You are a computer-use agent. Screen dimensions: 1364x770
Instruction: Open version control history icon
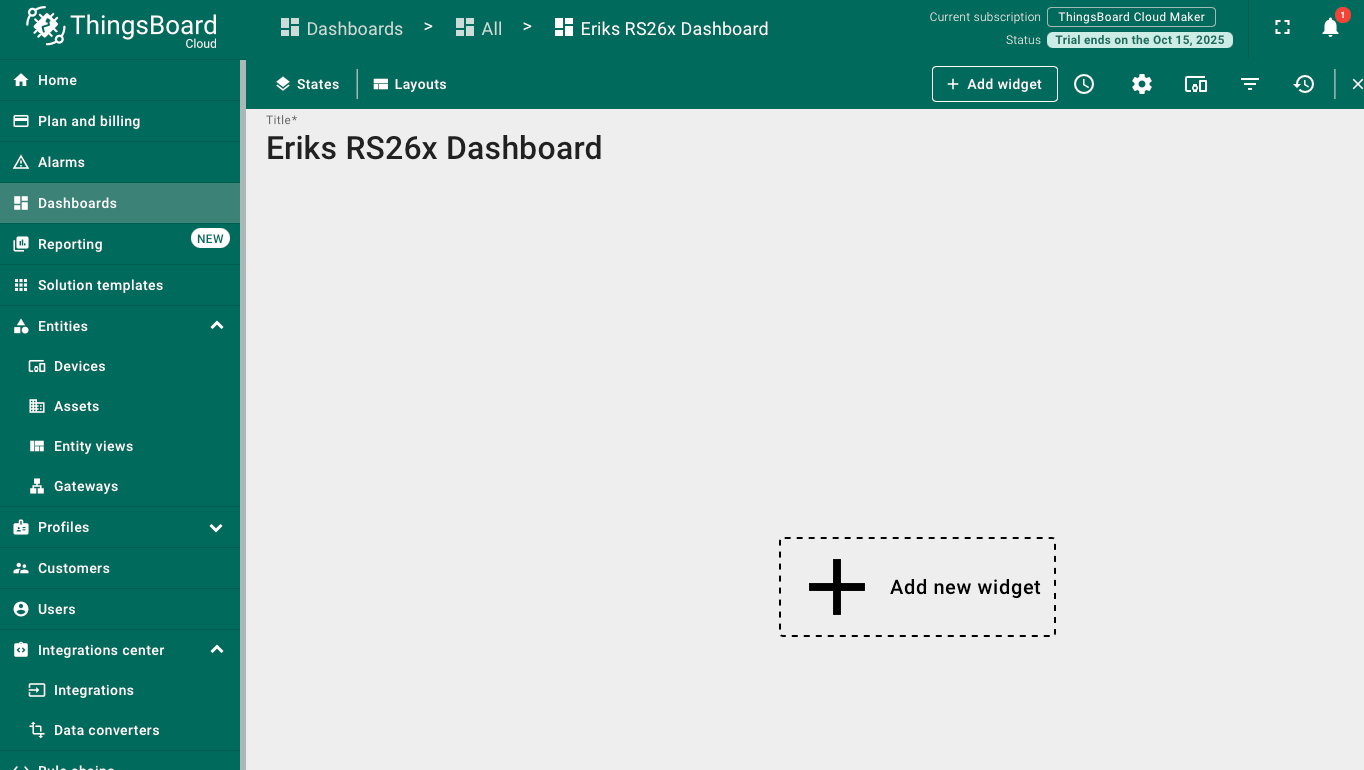click(1304, 85)
